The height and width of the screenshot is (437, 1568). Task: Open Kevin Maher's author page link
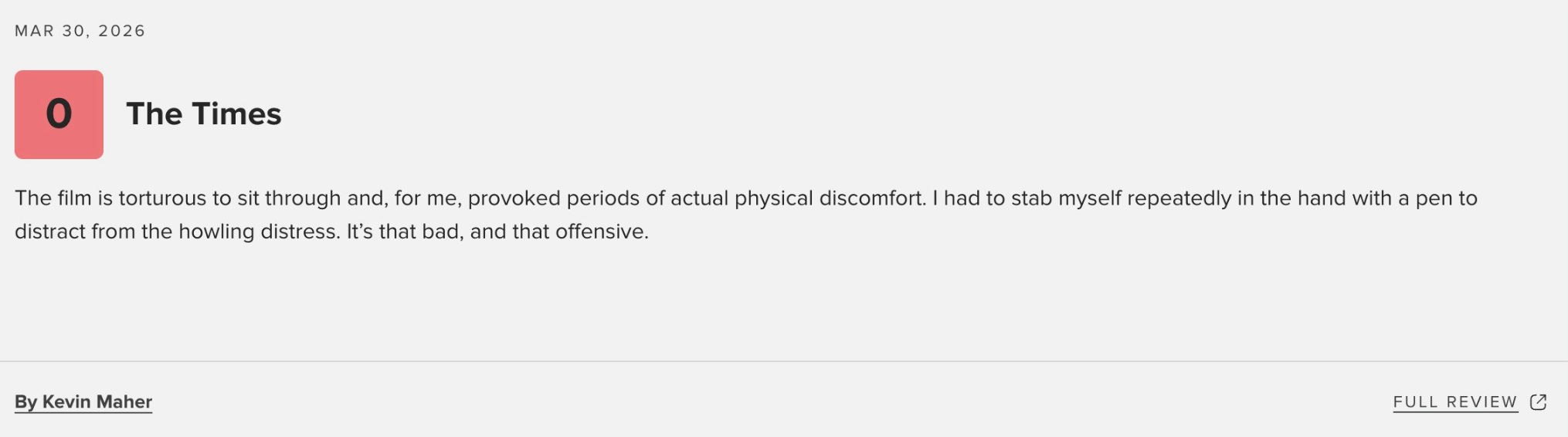(x=83, y=402)
